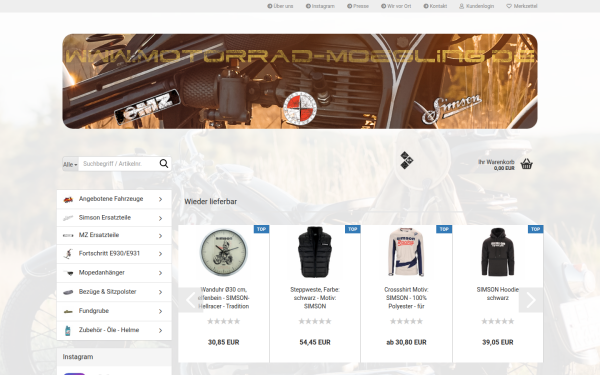Open the Crossshirt product image
Image resolution: width=600 pixels, height=375 pixels.
coord(406,253)
